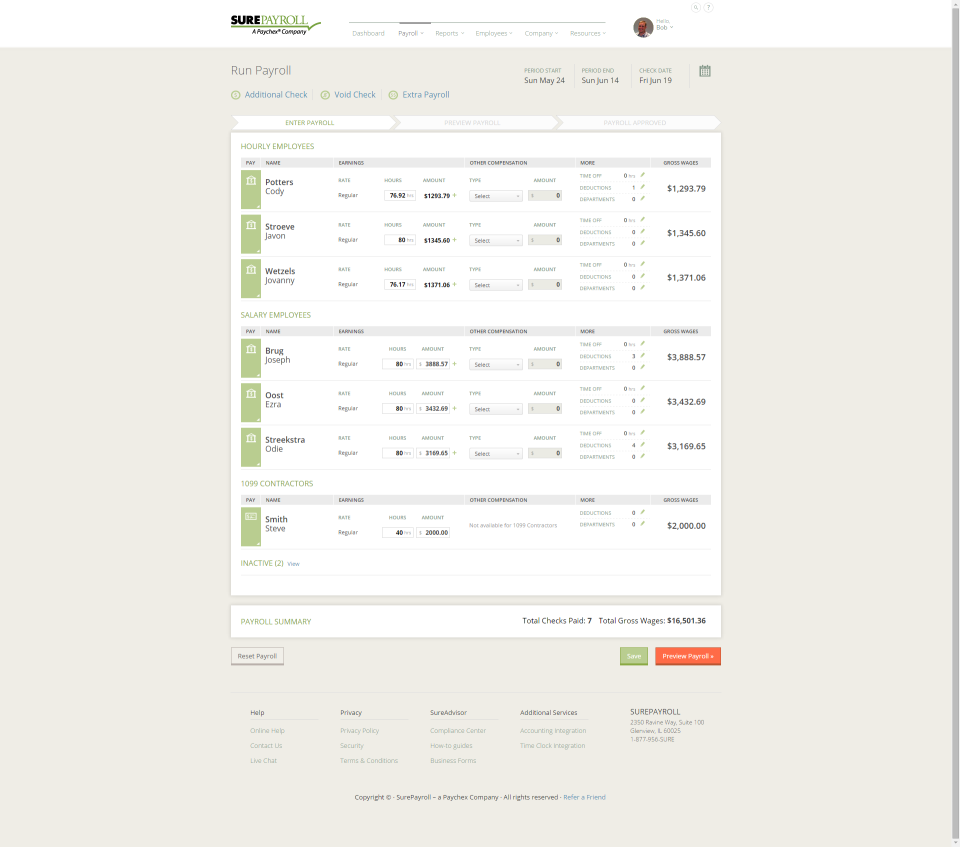960x847 pixels.
Task: Open the Resources navigation menu
Action: coord(588,34)
